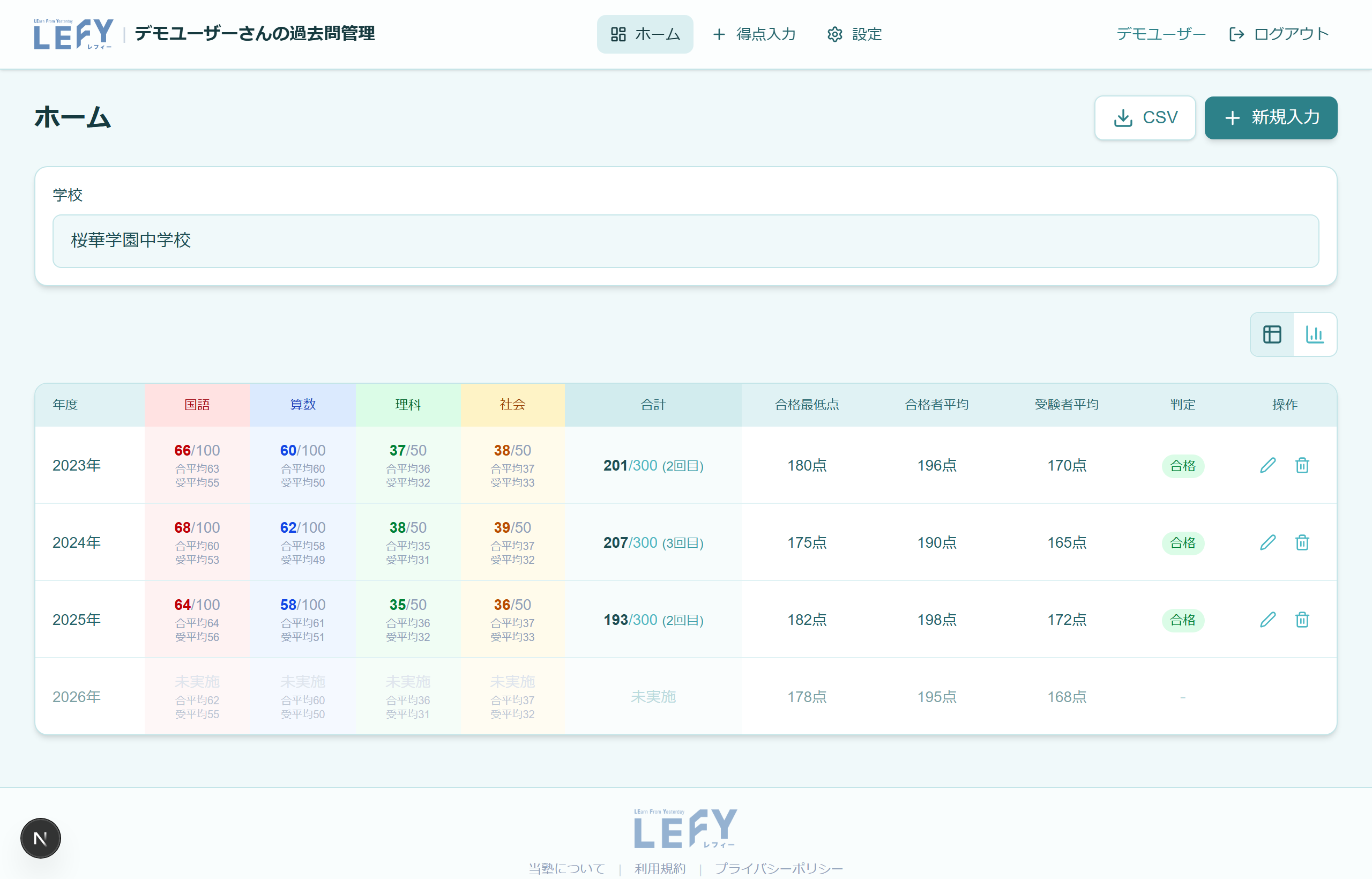The image size is (1372, 879).
Task: Click the ログアウト link
Action: click(1278, 34)
